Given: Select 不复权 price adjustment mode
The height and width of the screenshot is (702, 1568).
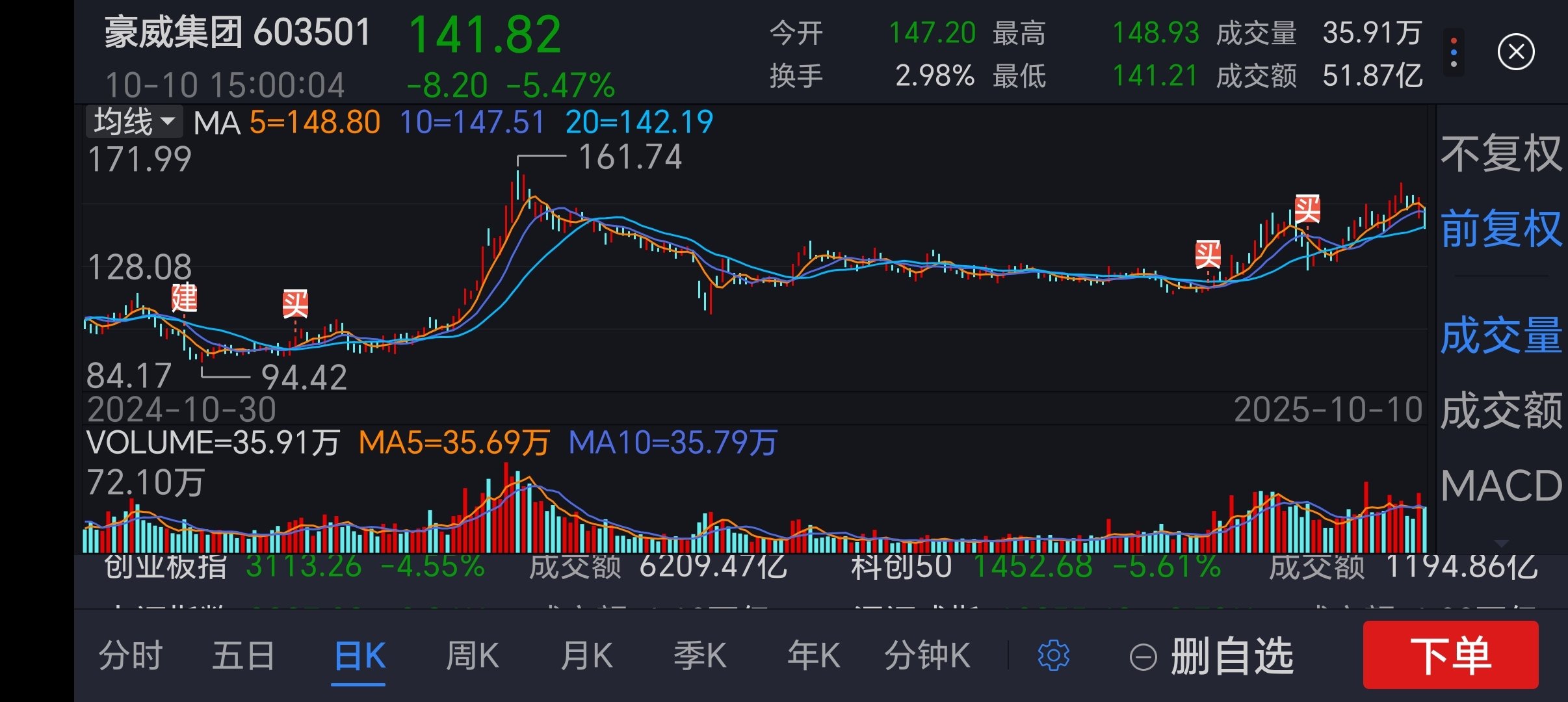Looking at the screenshot, I should click(x=1500, y=155).
